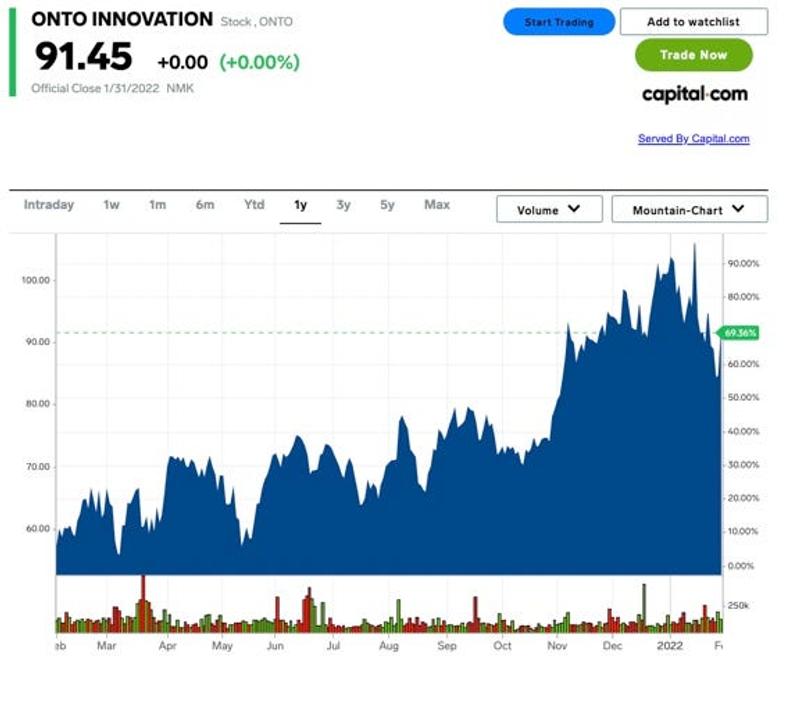
Task: Click the 20.00% right axis label
Action: 743,498
